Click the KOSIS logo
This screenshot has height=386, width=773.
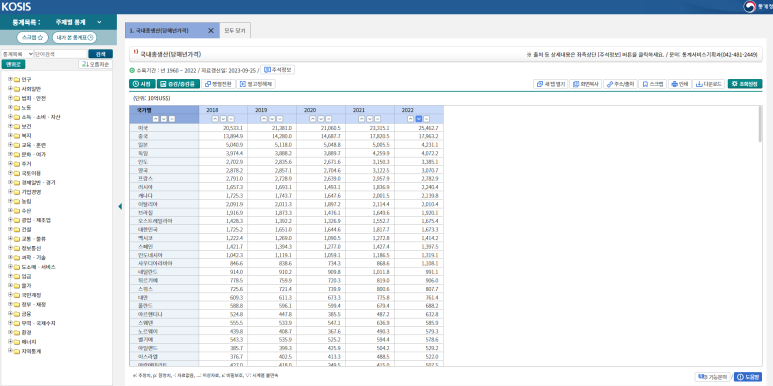point(16,7)
